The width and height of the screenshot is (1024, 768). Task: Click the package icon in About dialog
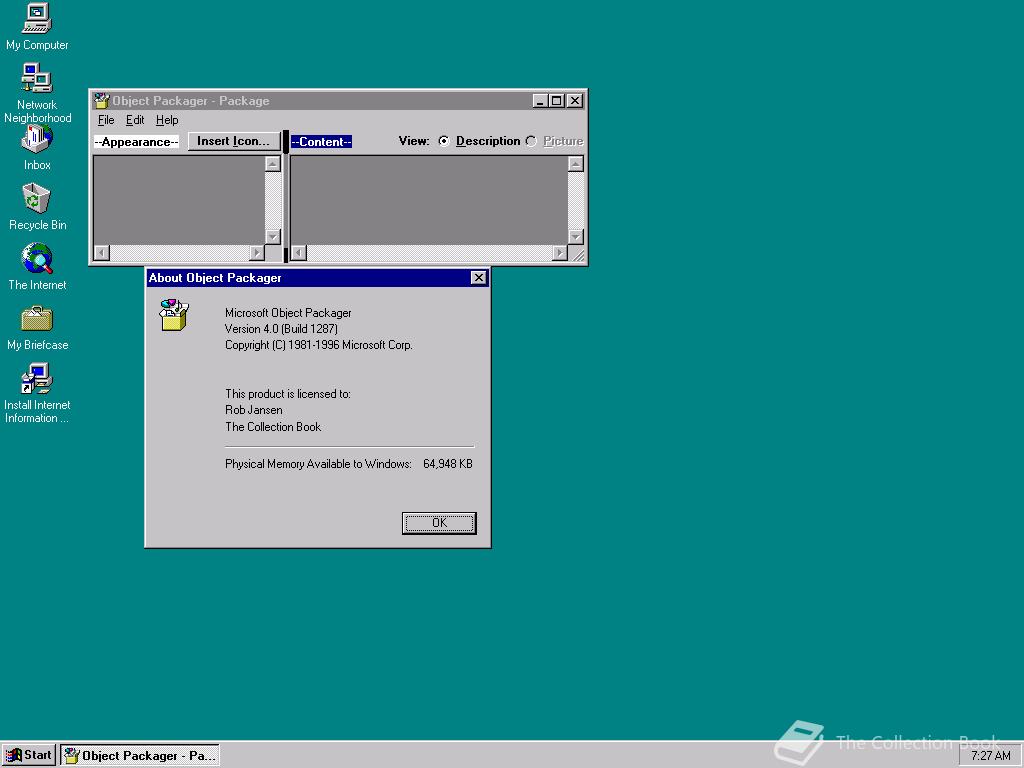coord(174,315)
